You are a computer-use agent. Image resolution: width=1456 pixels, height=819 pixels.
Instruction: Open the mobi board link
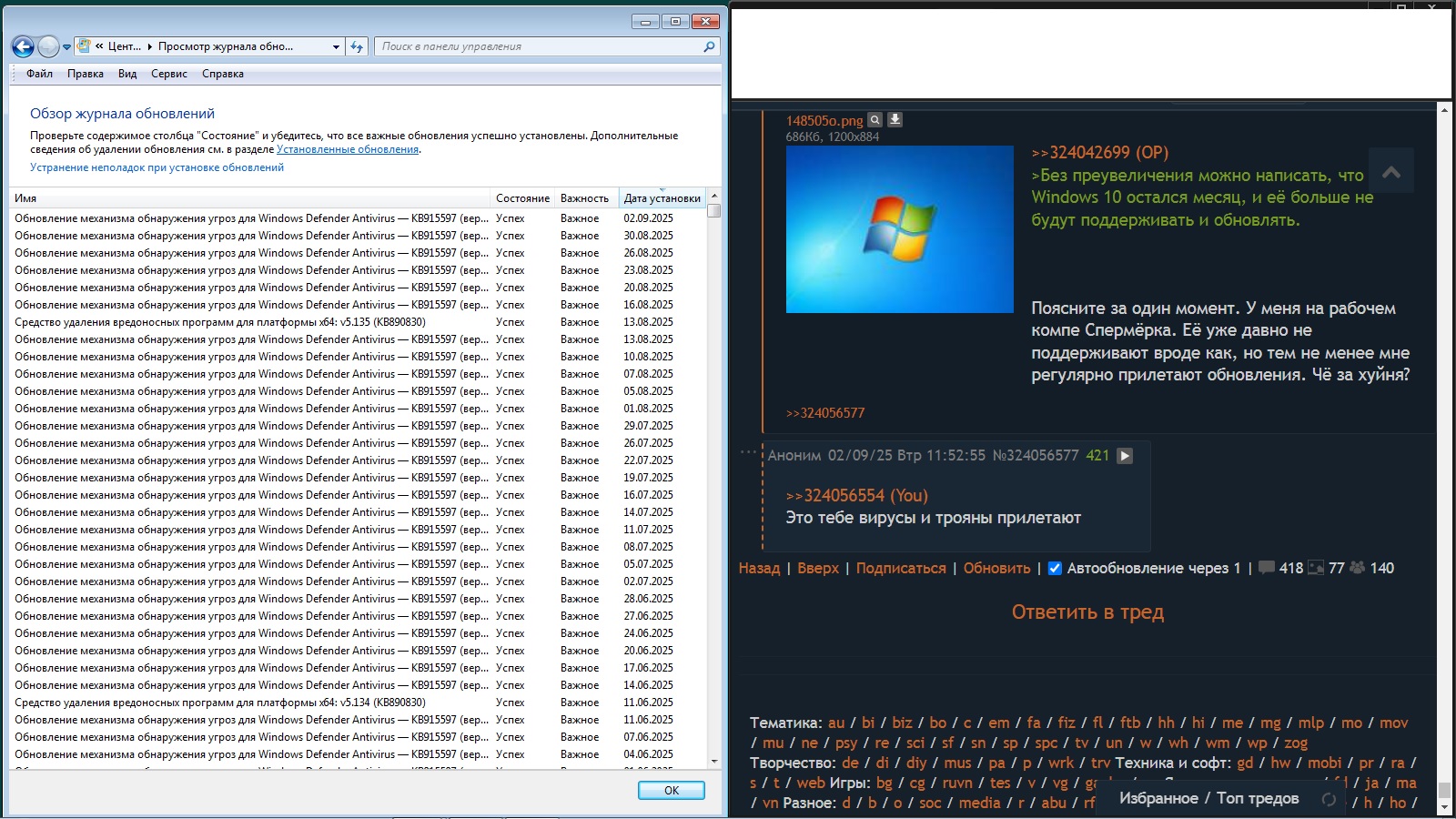1324,763
